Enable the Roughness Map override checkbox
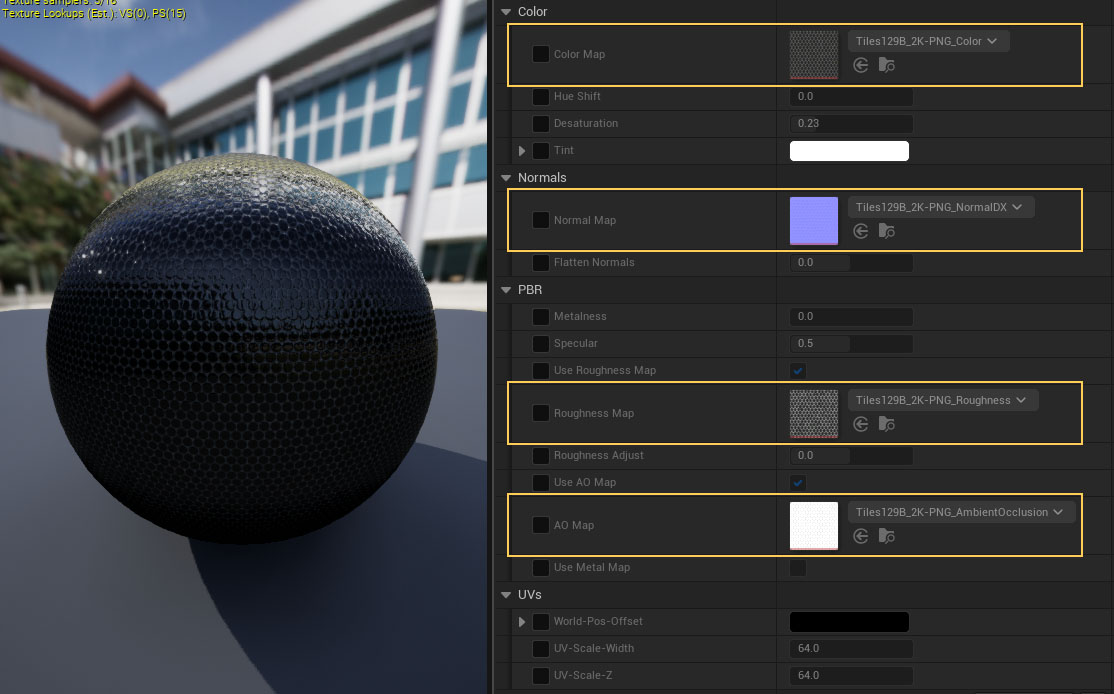Screen dimensions: 1114x694 click(x=541, y=413)
